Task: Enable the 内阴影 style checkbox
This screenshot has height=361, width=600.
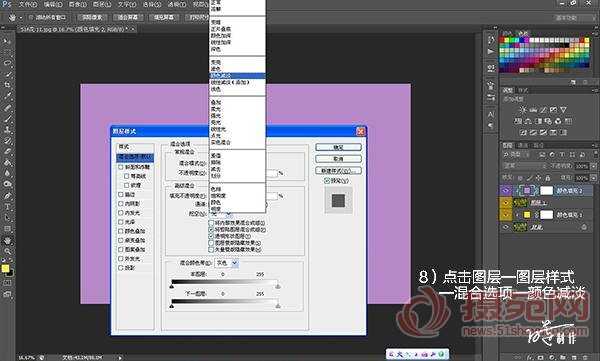Action: pyautogui.click(x=121, y=204)
